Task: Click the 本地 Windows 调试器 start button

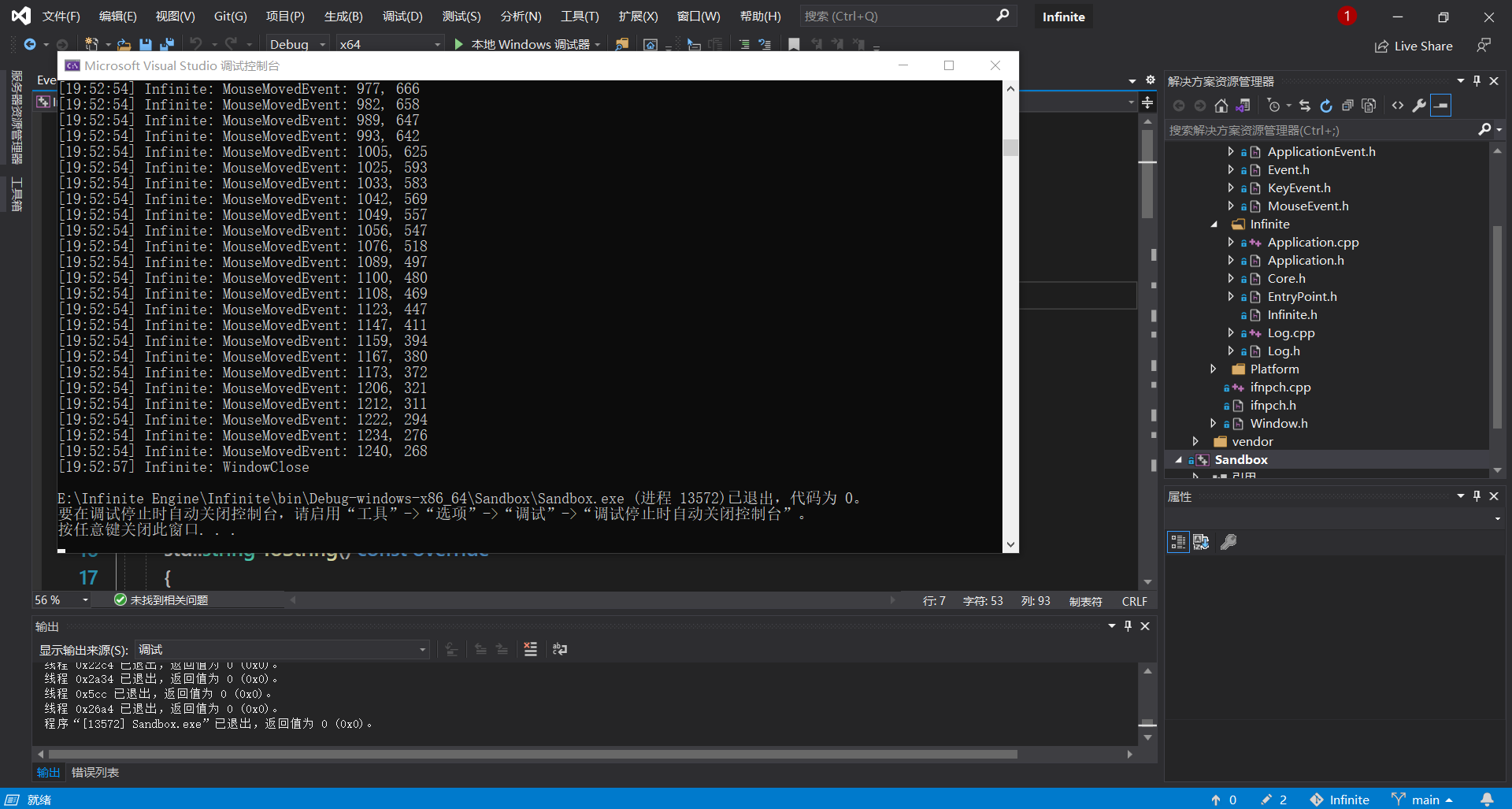Action: (x=524, y=44)
